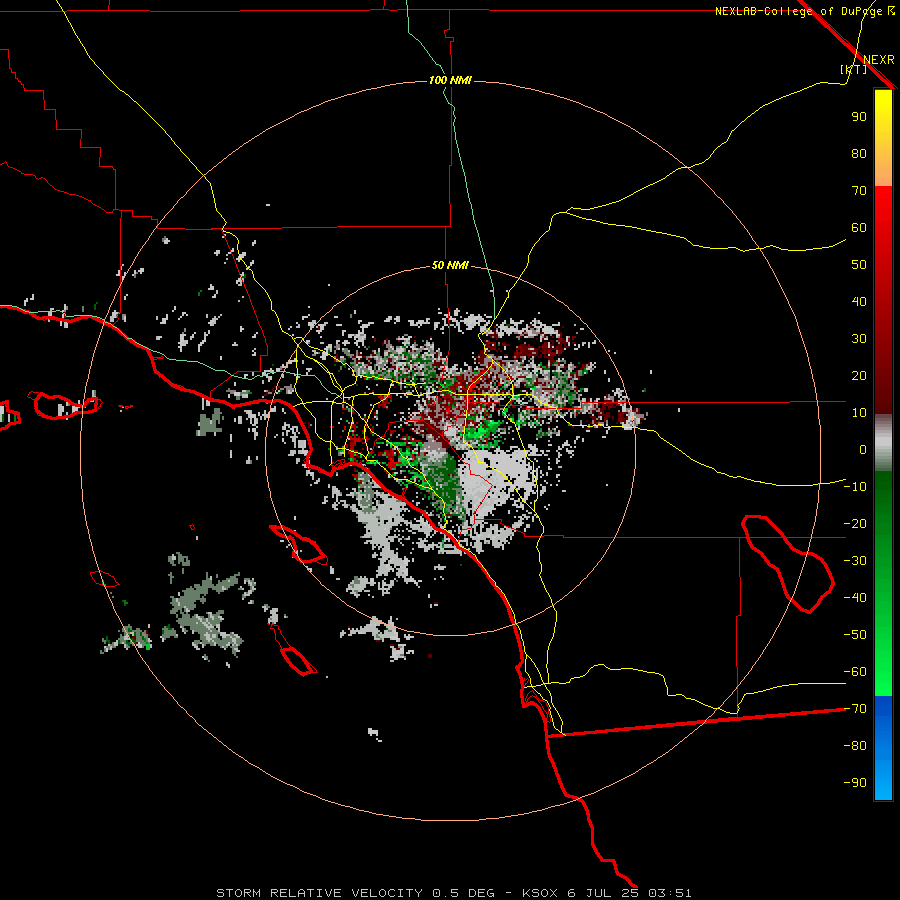The image size is (900, 900).
Task: Click the 20 value on velocity scale
Action: coord(859,376)
